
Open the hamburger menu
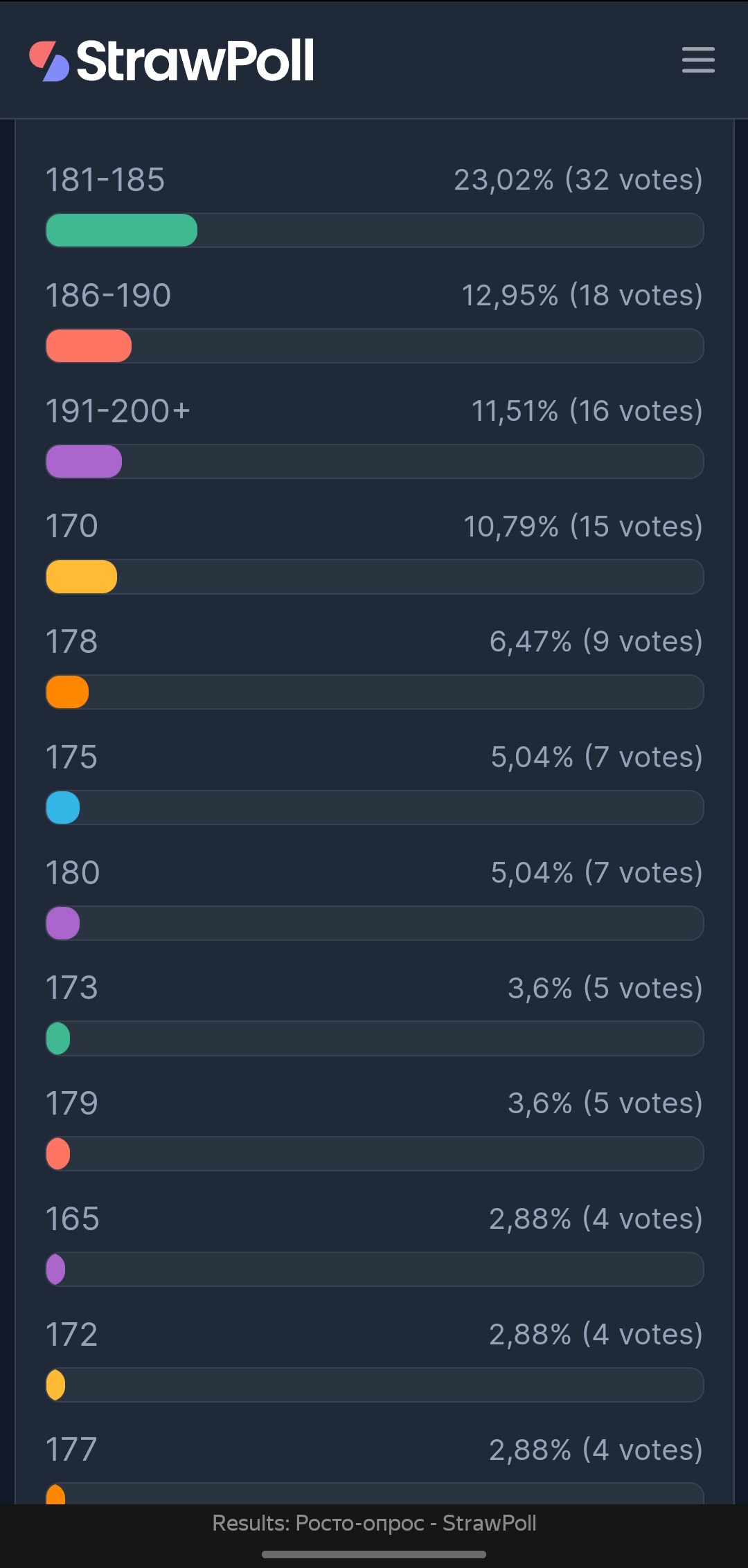[698, 60]
